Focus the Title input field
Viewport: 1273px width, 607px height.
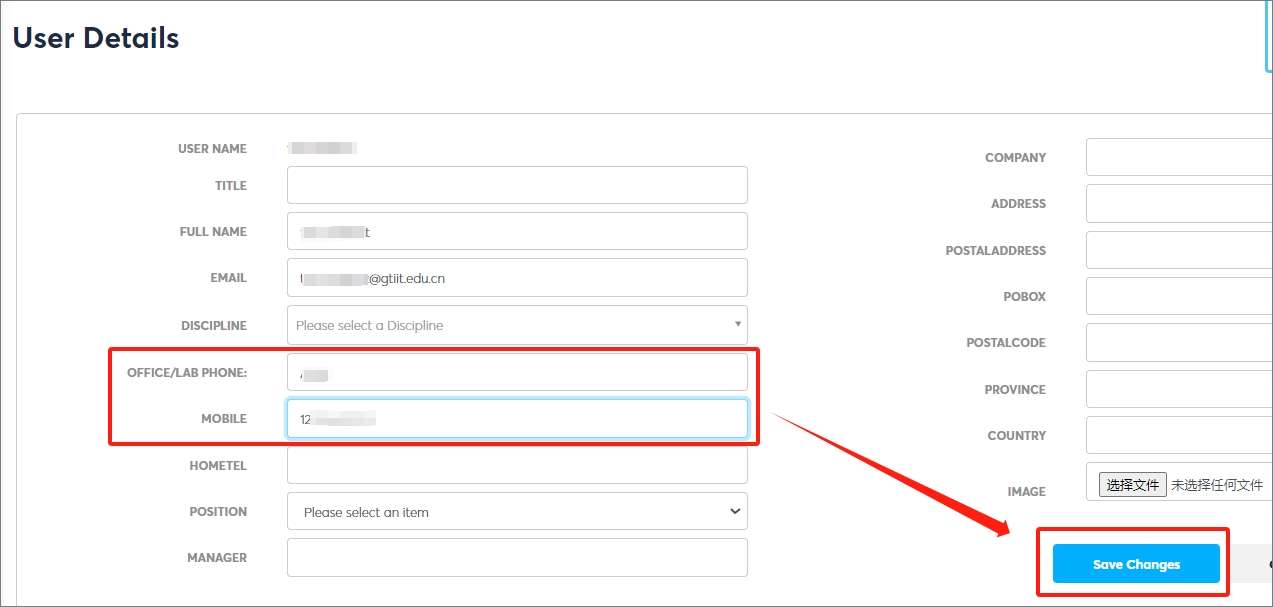[517, 185]
